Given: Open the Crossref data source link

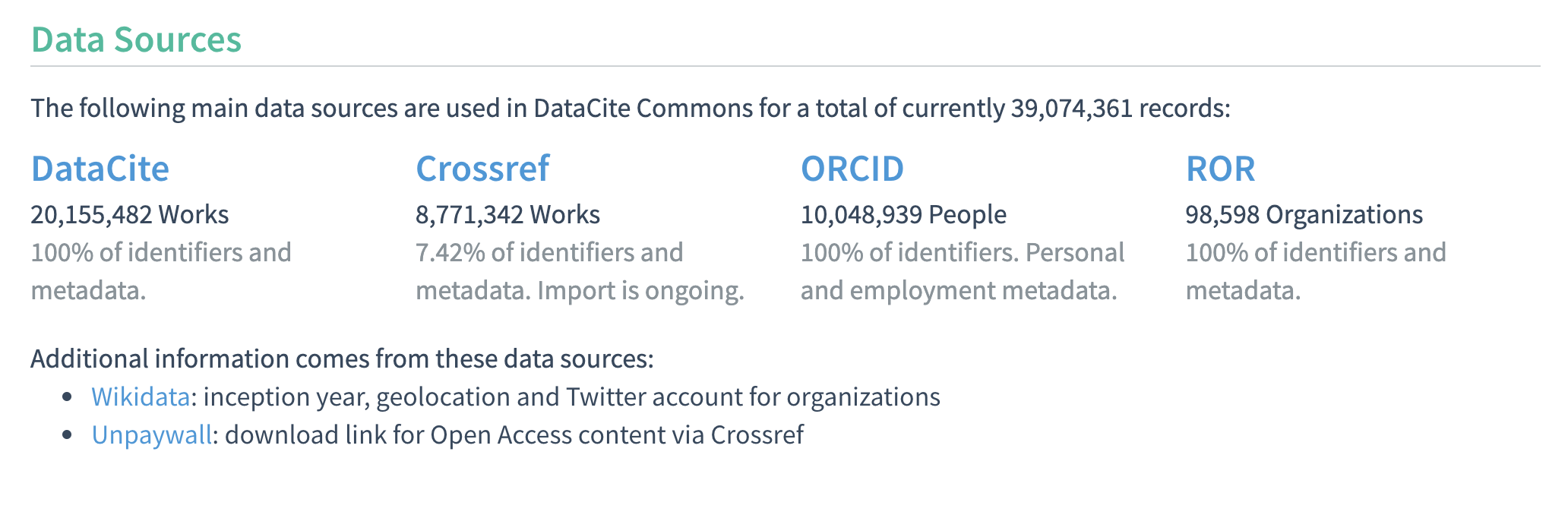Looking at the screenshot, I should [x=482, y=169].
